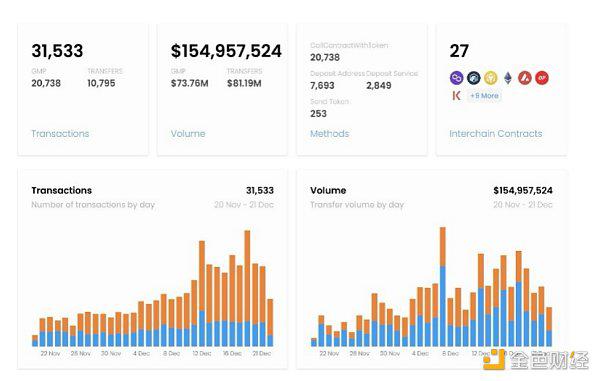Click the tallest bar in Volume chart
This screenshot has width=600, height=381.
(x=443, y=287)
